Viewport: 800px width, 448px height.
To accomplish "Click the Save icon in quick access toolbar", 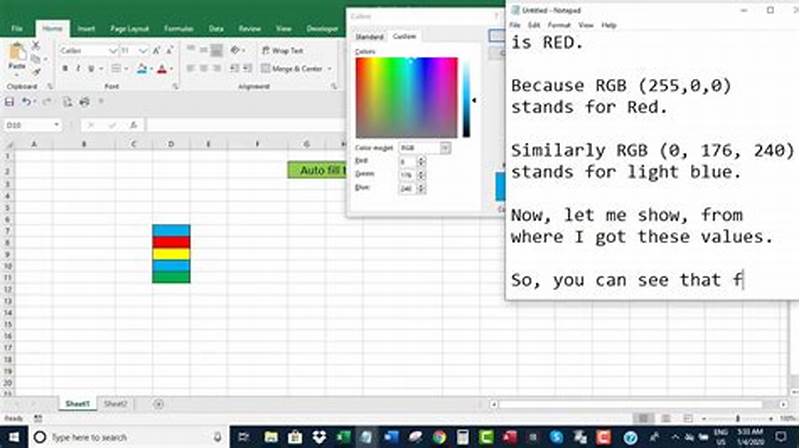I will click(x=9, y=102).
